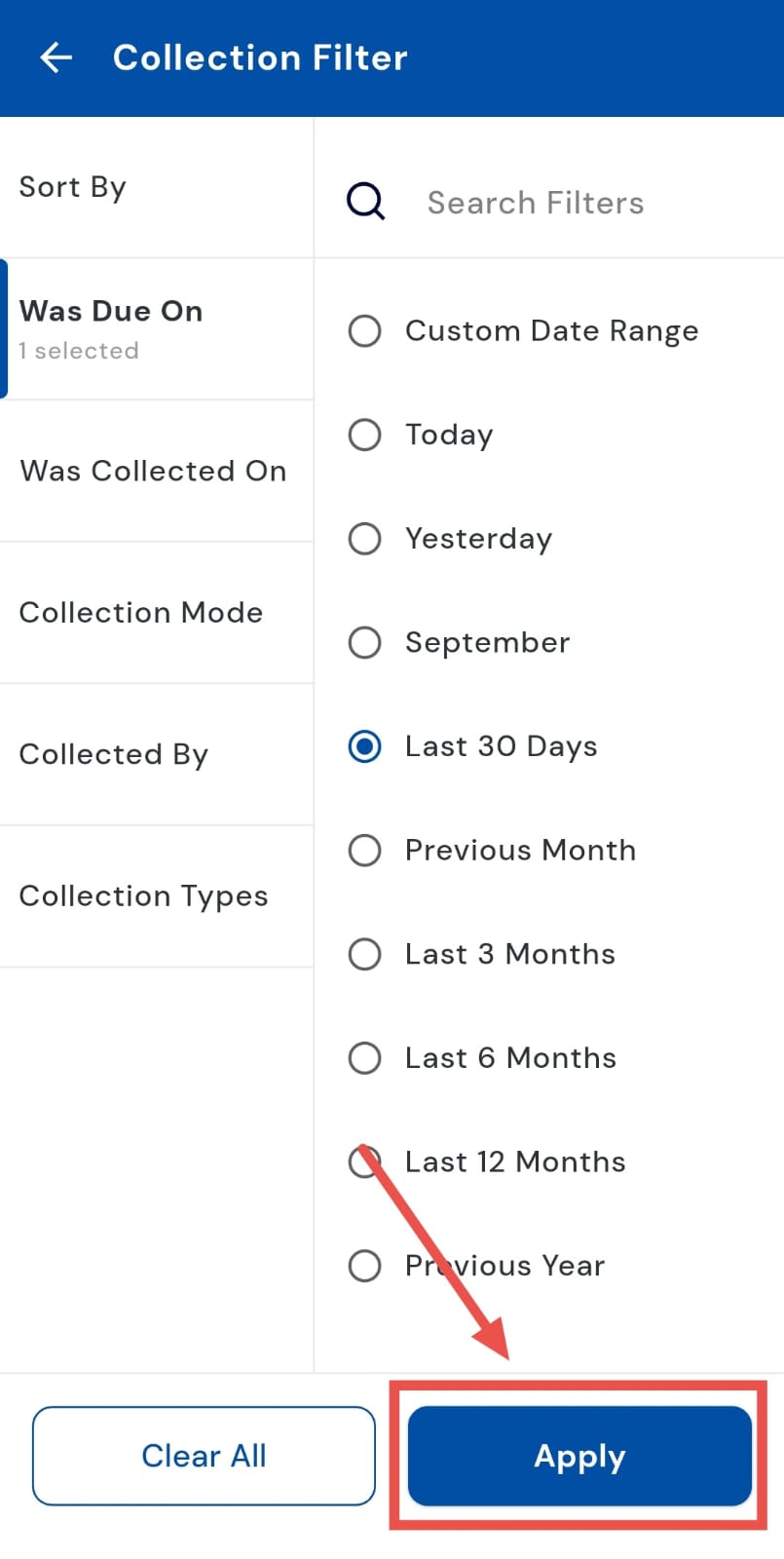Show the Collected By filter options
The width and height of the screenshot is (784, 1559).
coord(114,754)
